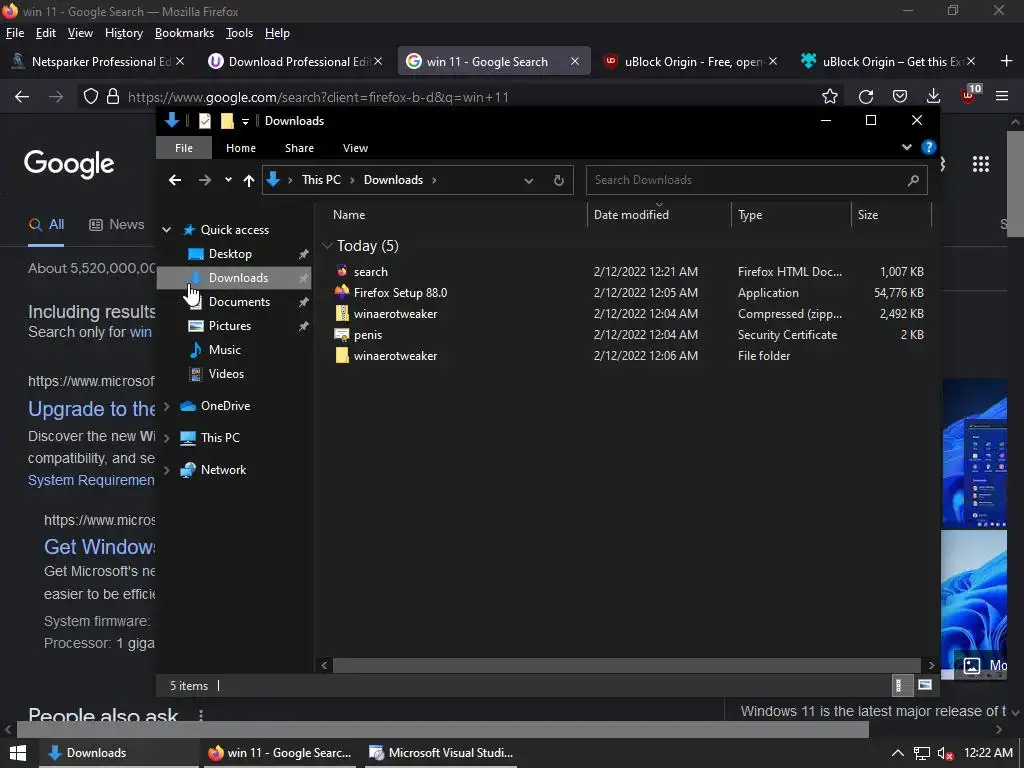Switch to large thumbnails view icon
Viewport: 1024px width, 768px height.
click(x=924, y=685)
